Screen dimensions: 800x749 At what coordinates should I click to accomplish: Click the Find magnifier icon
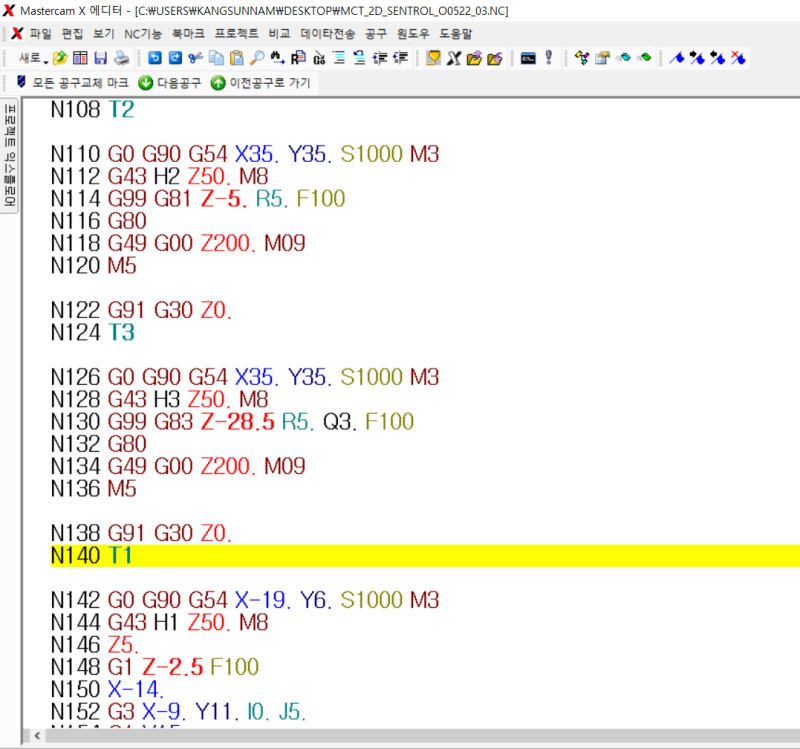(257, 58)
